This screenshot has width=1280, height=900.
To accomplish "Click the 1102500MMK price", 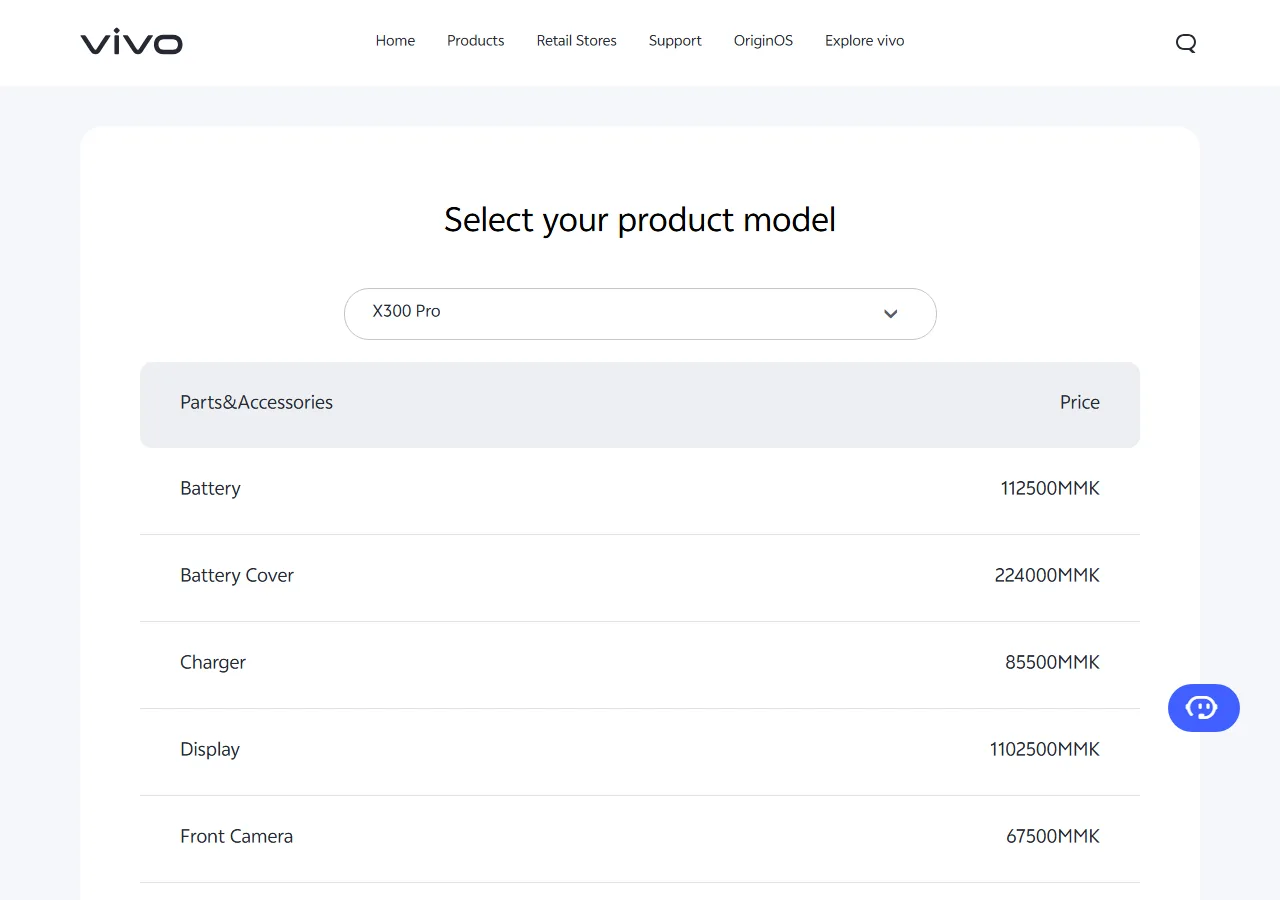I will click(x=1045, y=749).
